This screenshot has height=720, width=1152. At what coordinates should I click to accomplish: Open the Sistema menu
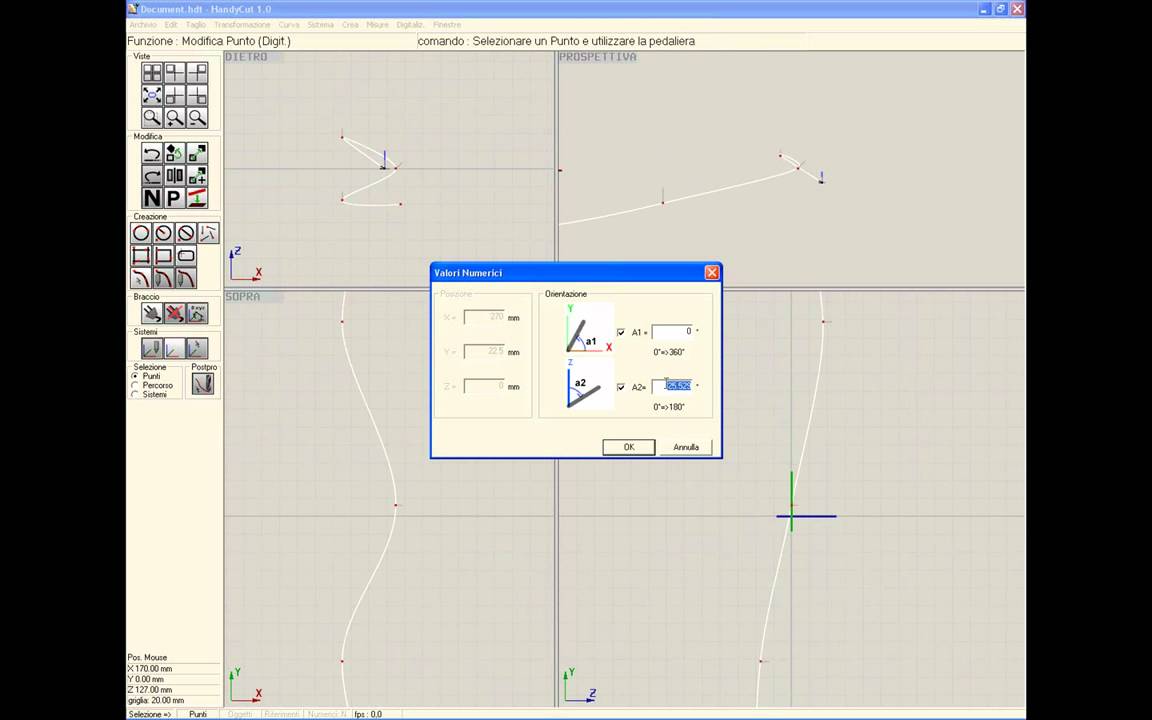320,25
